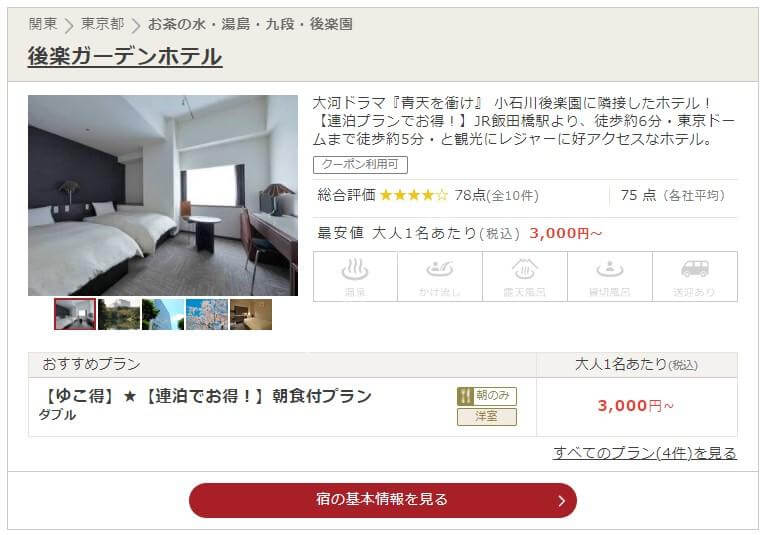Click the free-flowing bath (かけ流し) icon
Screen dimensions: 767x535
pos(440,276)
